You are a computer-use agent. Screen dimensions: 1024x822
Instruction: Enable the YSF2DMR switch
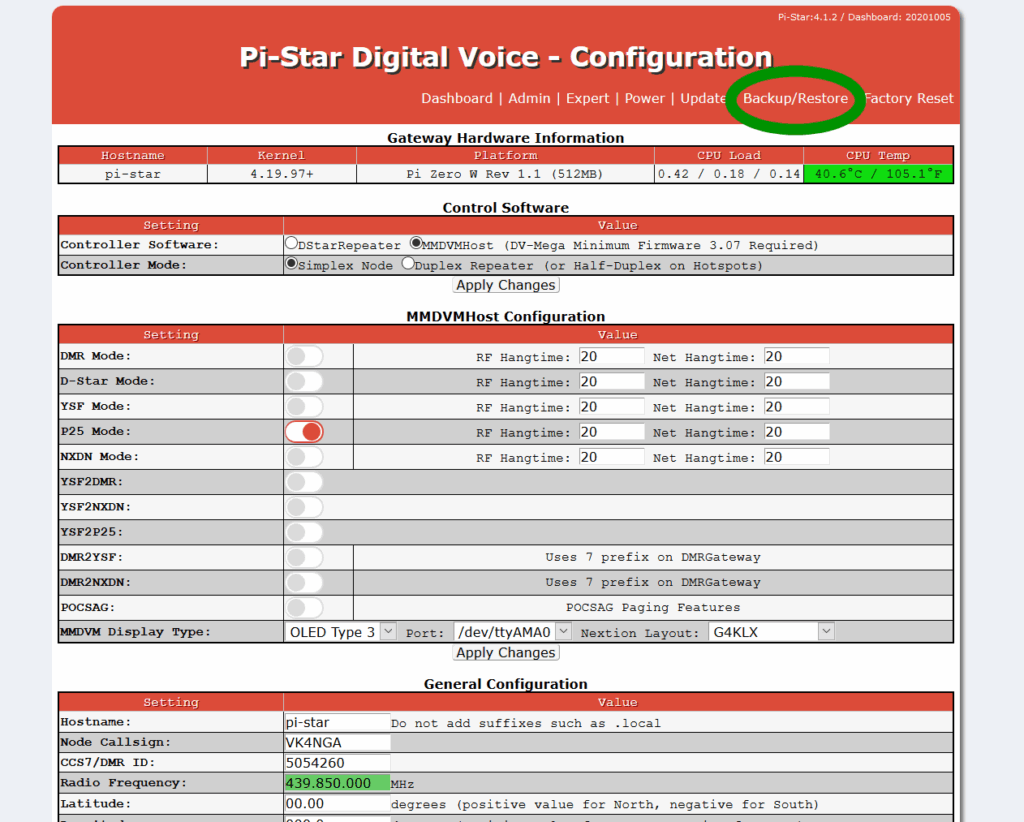304,482
